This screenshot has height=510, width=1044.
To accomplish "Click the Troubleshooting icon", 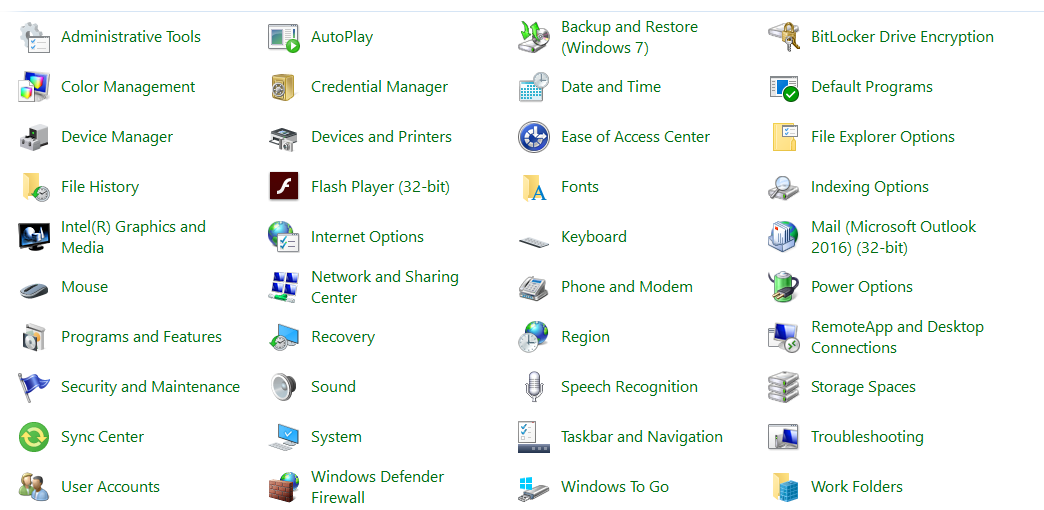I will 784,437.
